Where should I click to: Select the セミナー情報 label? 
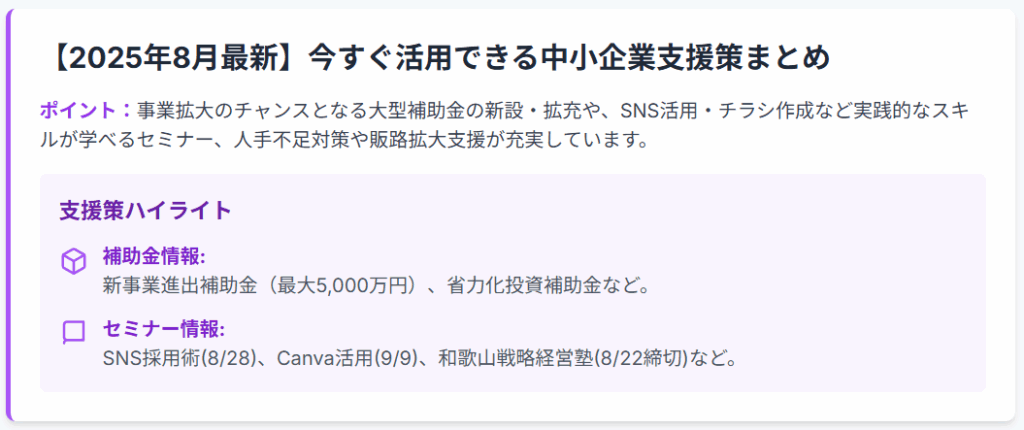click(164, 329)
